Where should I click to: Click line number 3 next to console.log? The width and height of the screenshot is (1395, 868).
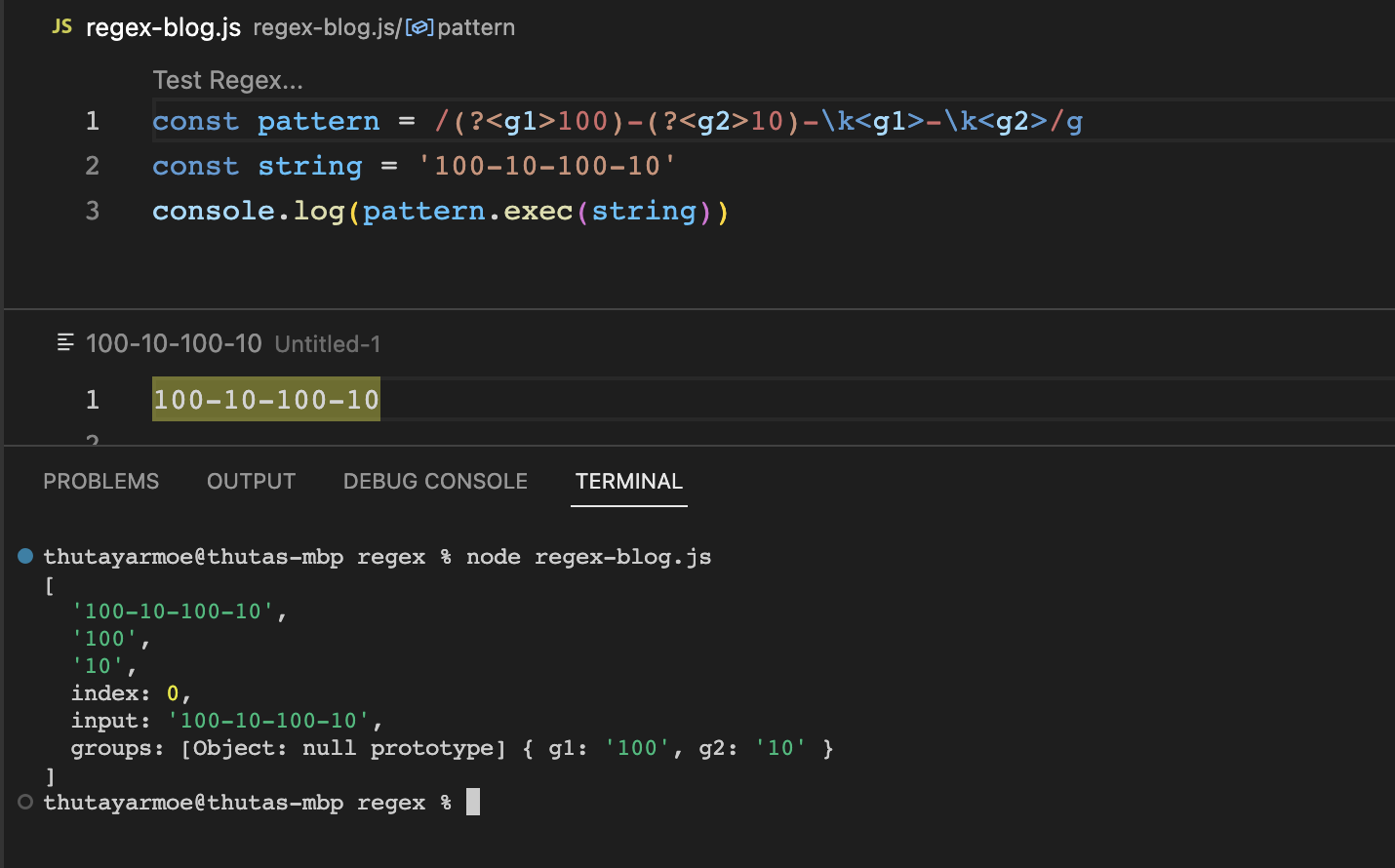[x=92, y=211]
